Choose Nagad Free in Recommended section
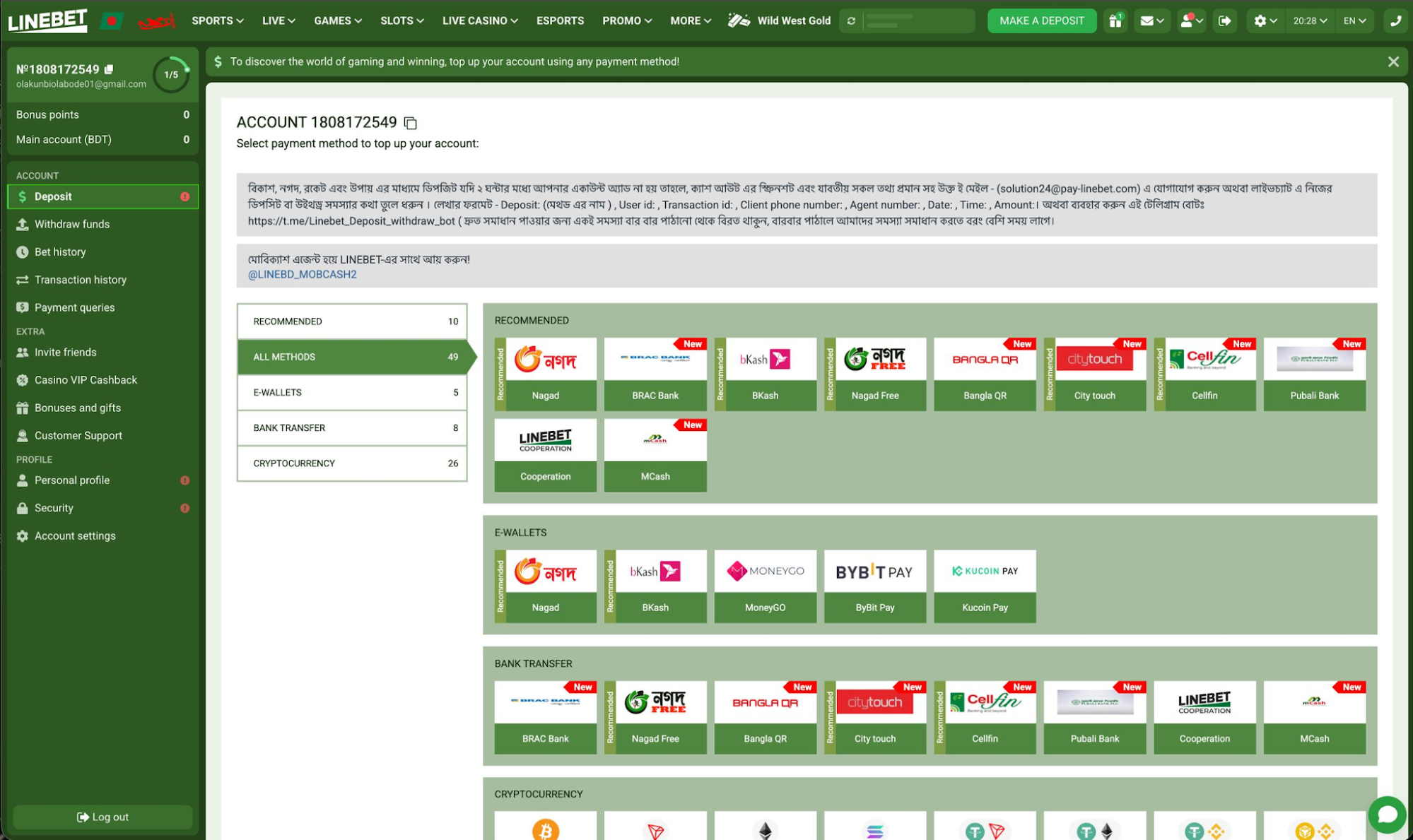 coord(875,374)
